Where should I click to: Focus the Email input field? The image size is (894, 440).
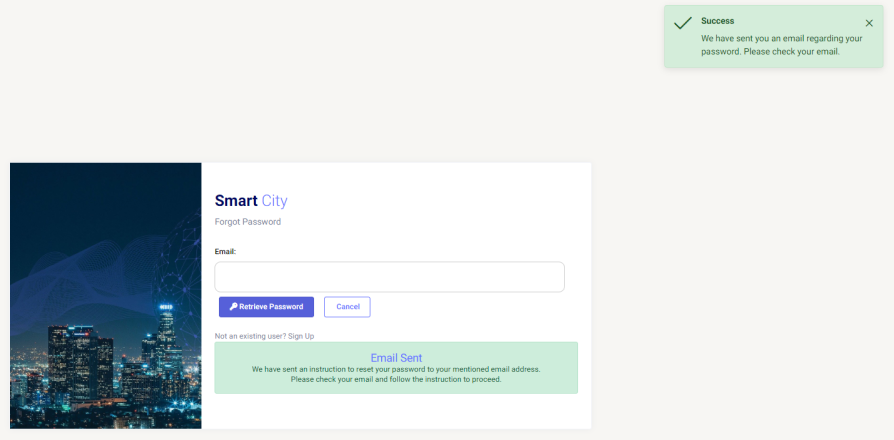click(x=389, y=277)
